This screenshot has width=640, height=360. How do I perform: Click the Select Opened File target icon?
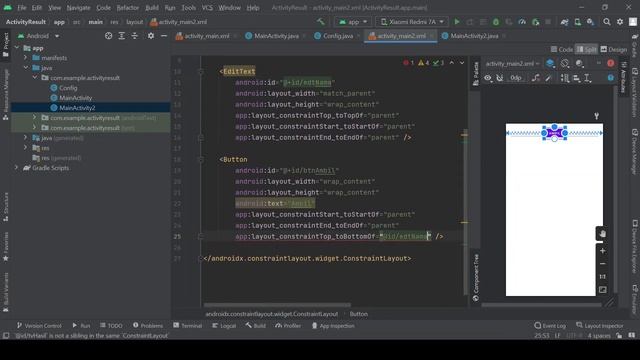(108, 36)
